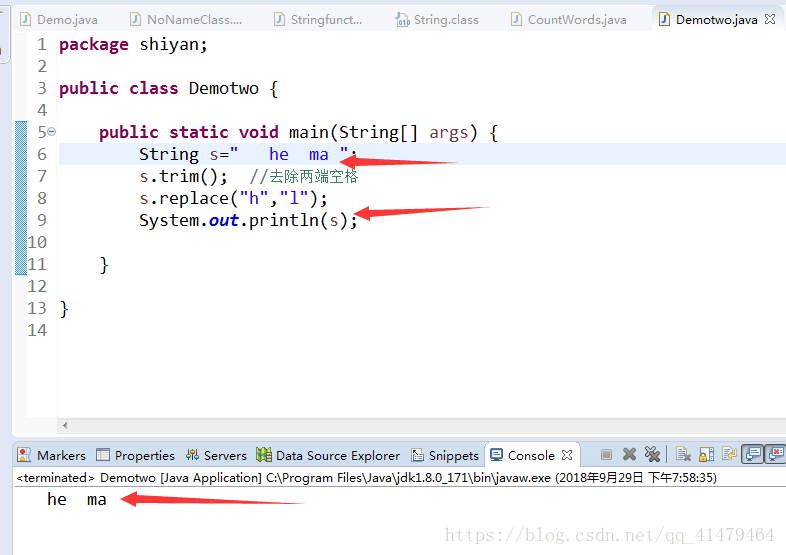Toggle Show Console on standard output
The width and height of the screenshot is (786, 555).
pyautogui.click(x=752, y=454)
